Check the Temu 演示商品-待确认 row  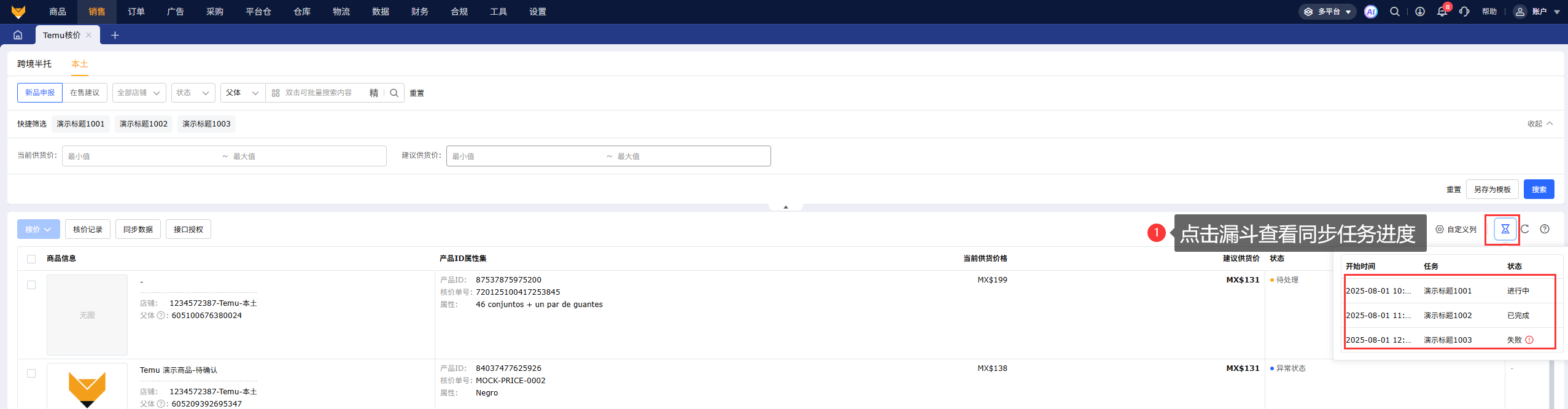tap(31, 373)
